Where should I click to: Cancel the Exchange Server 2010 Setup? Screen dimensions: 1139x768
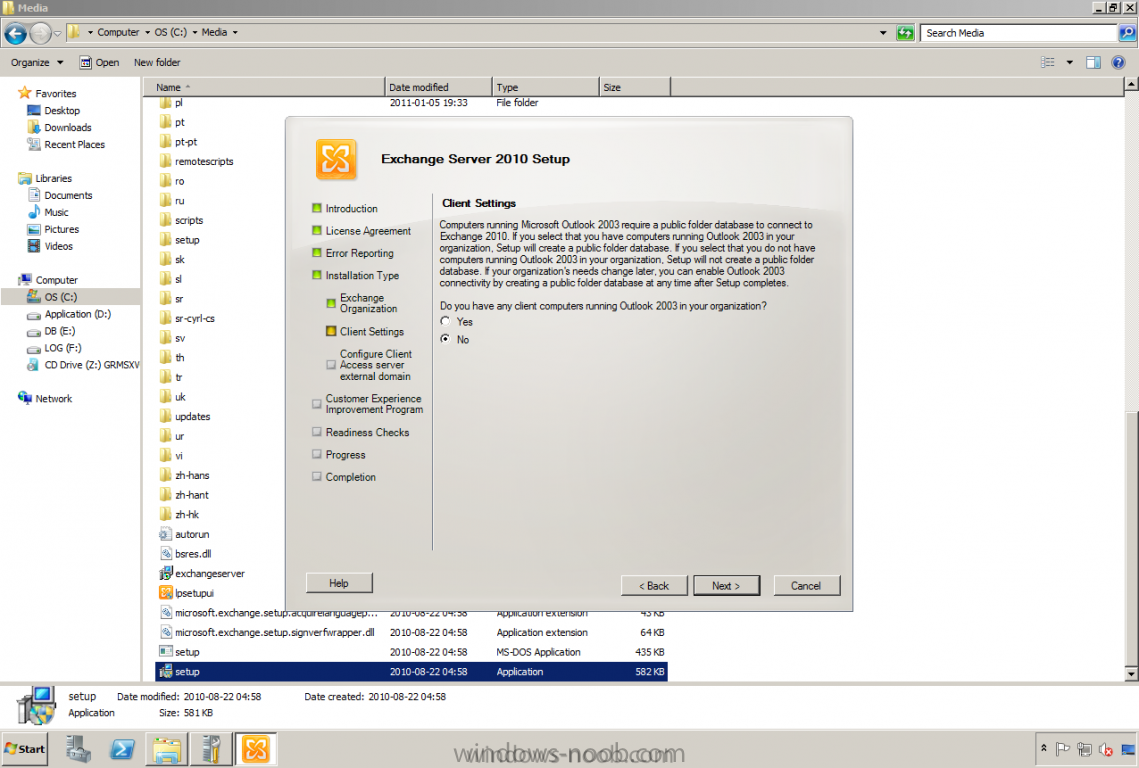pos(806,586)
